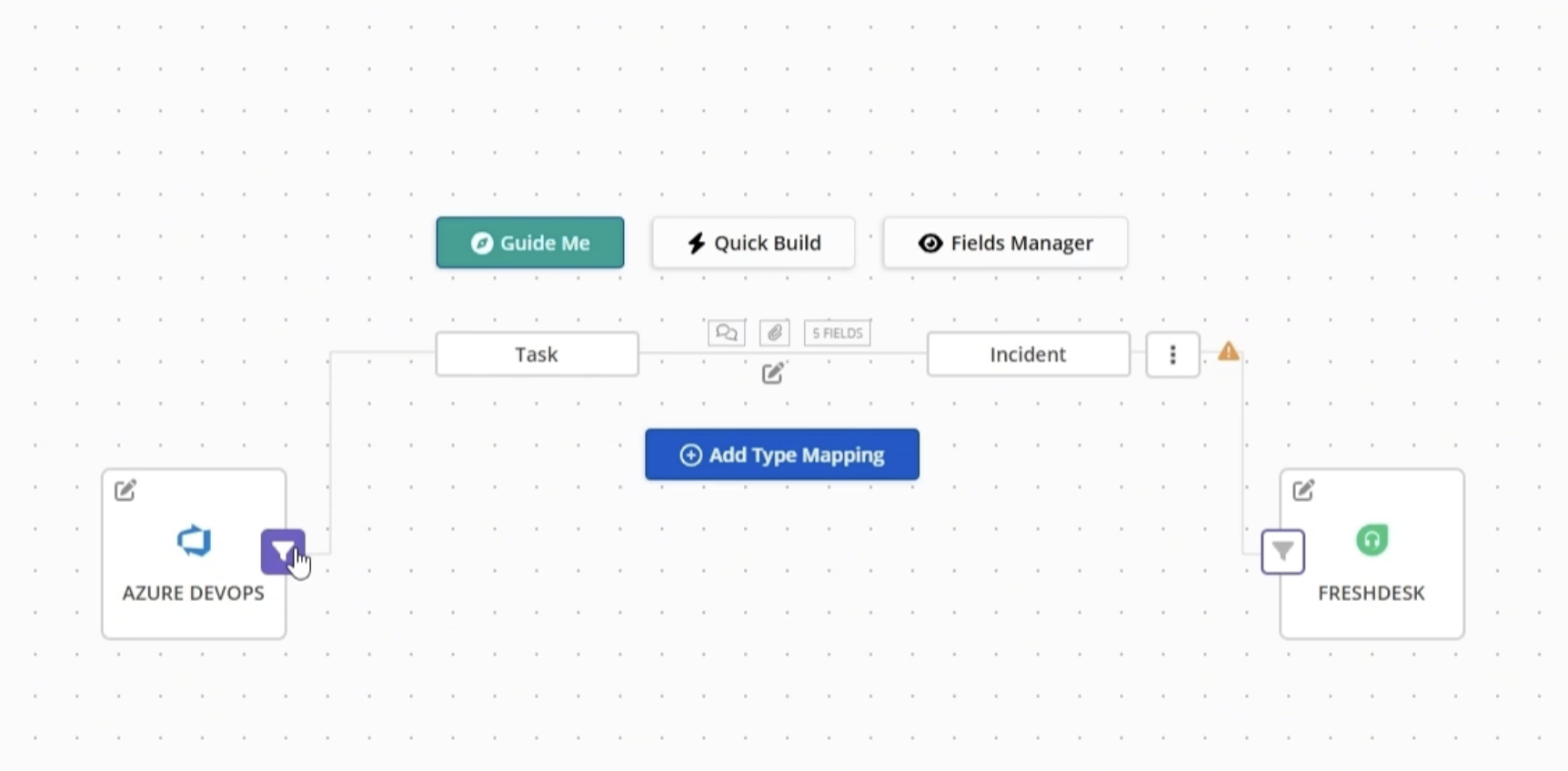Open the Fields Manager

(x=1005, y=243)
